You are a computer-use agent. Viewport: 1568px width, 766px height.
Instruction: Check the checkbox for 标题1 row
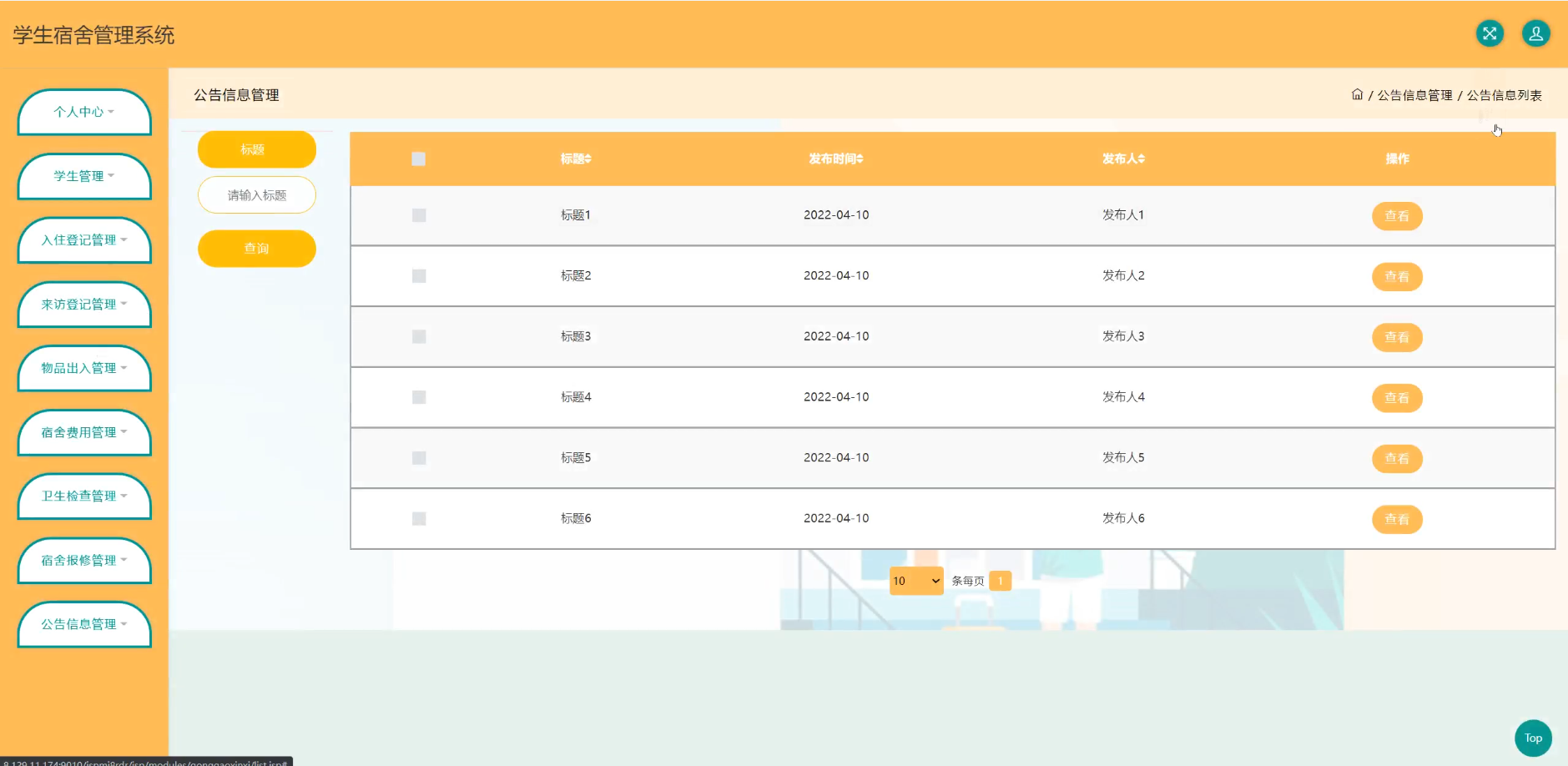(x=419, y=215)
